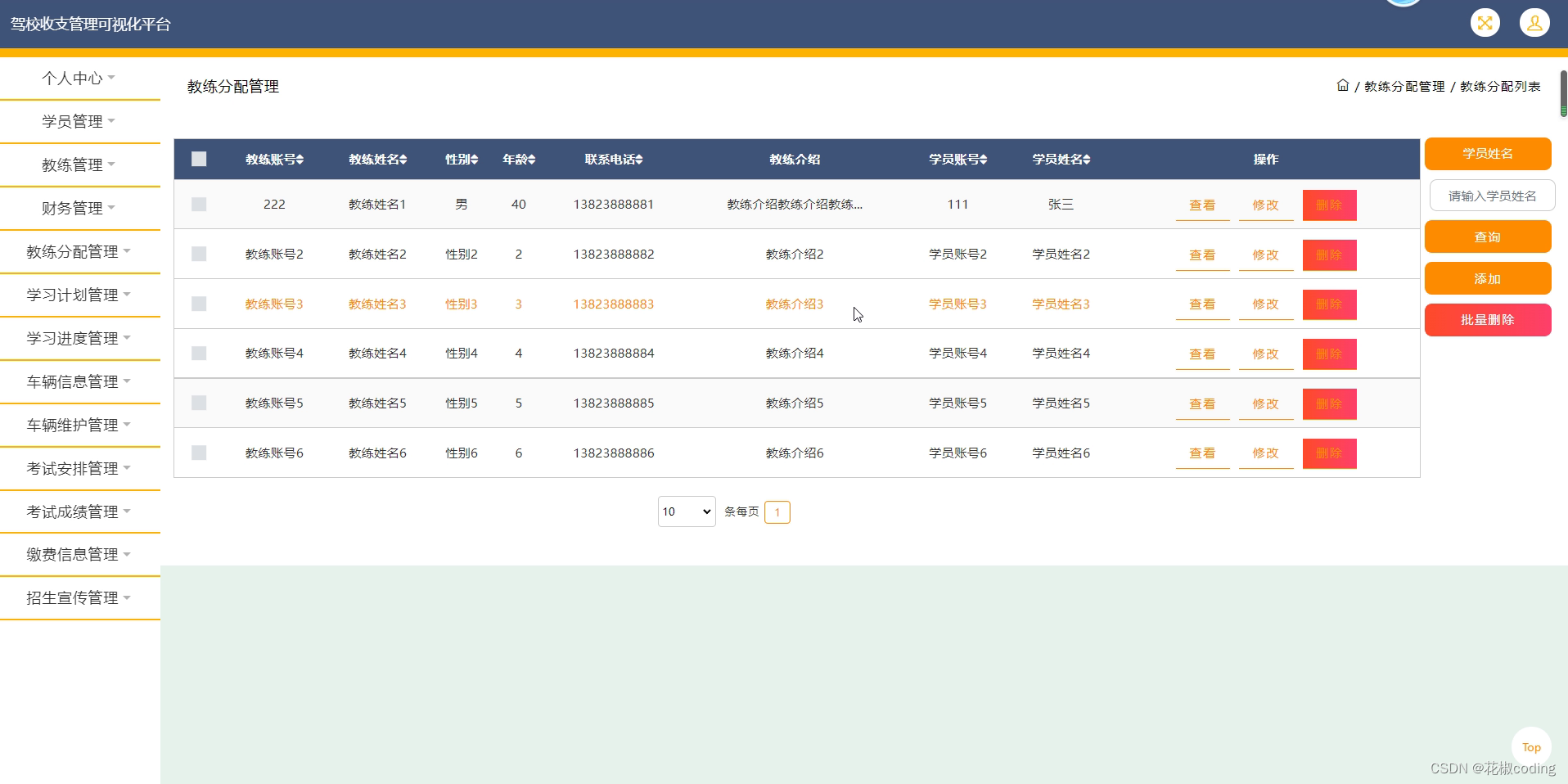Expand 车辆信息管理 sidebar menu
The image size is (1568, 784).
tap(79, 382)
